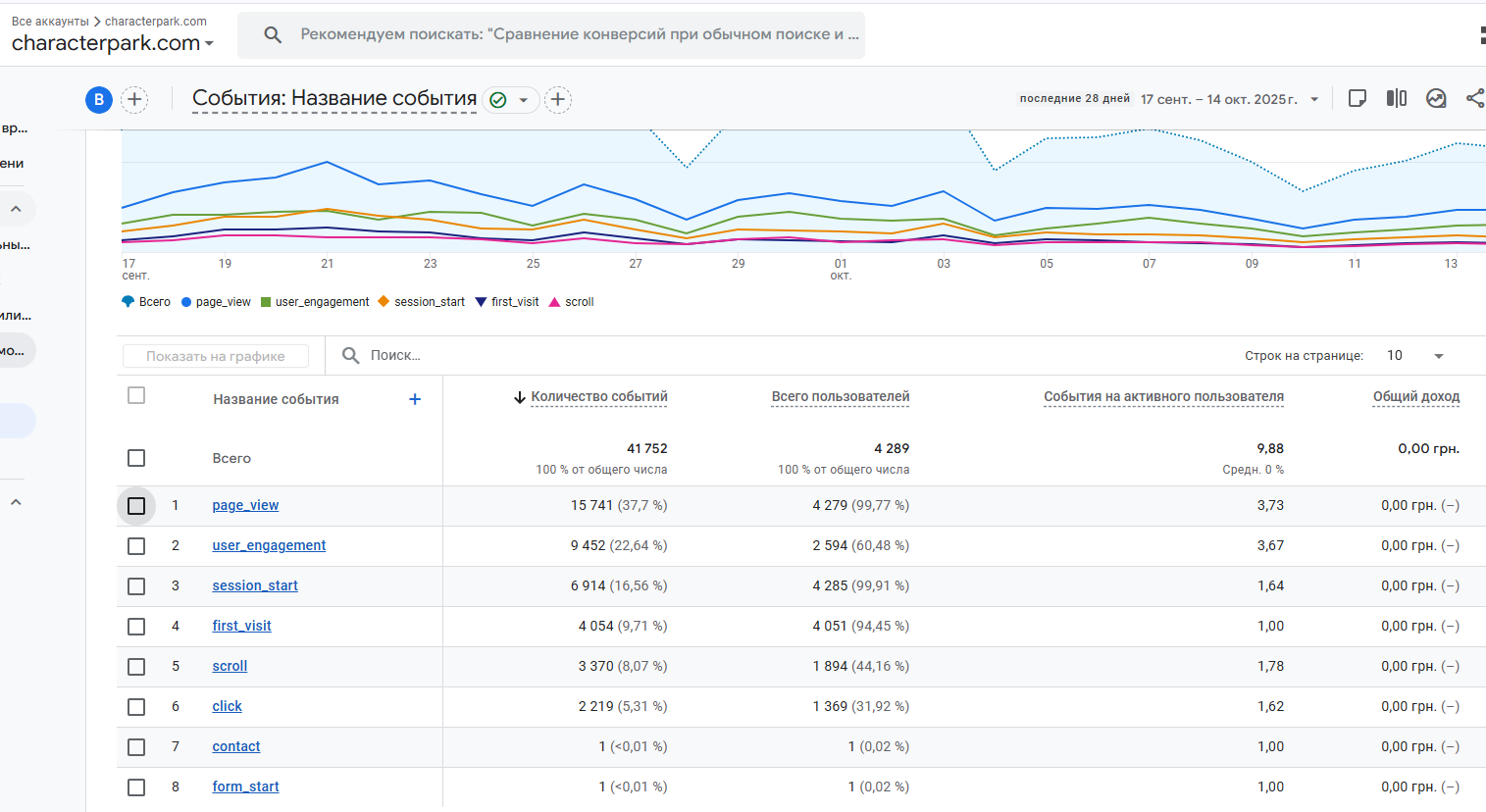Screen dimensions: 1486x812
Task: Add a new report filter after the title
Action: (x=558, y=100)
